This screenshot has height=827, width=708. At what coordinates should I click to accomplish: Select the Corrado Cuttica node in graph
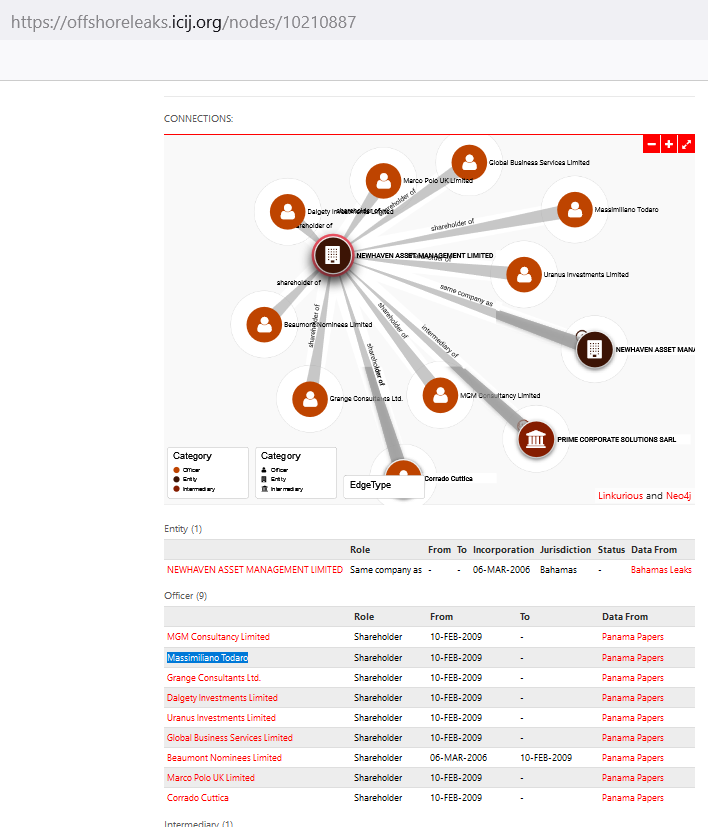click(x=404, y=470)
